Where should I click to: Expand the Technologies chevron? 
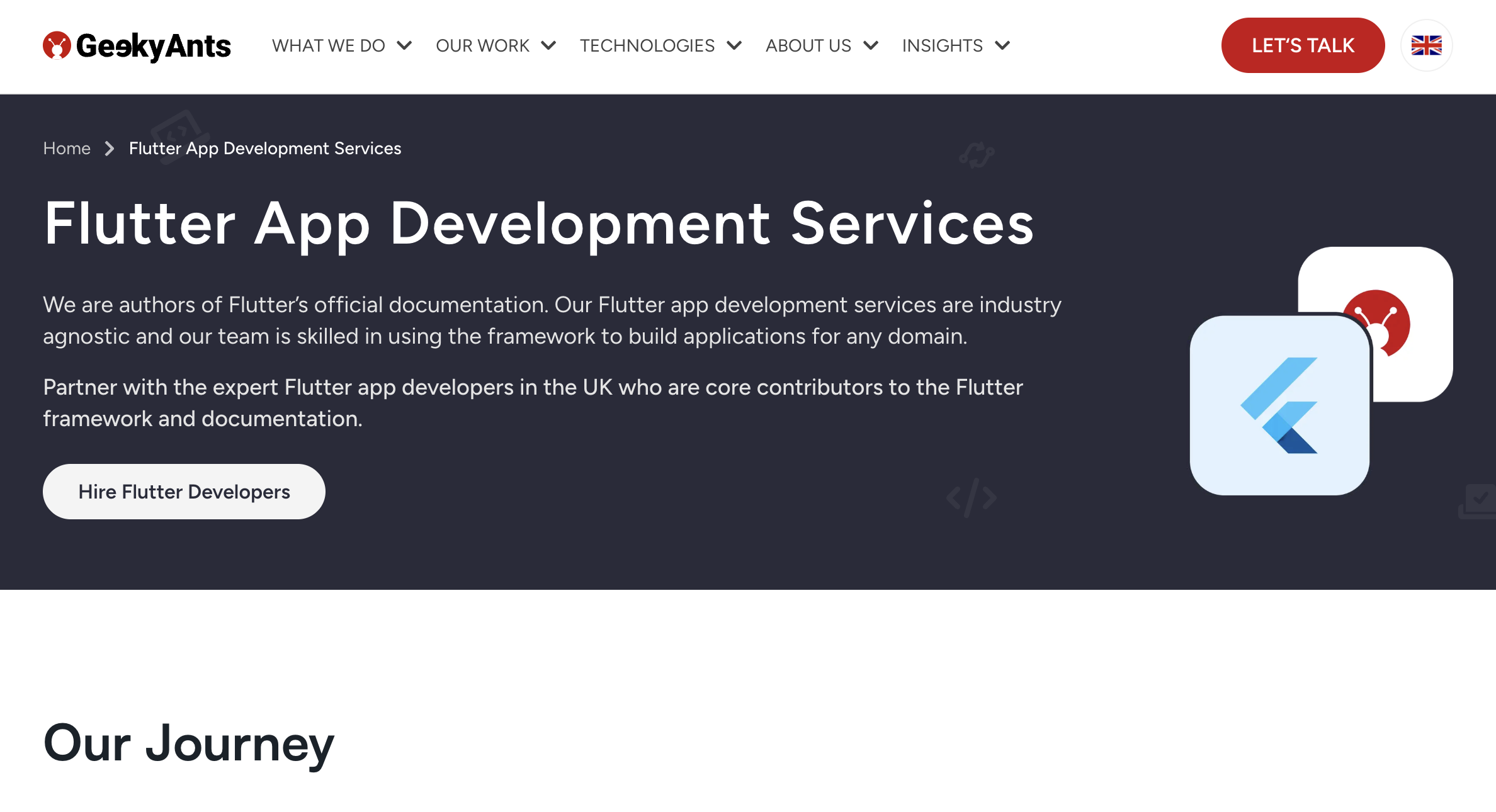(734, 45)
